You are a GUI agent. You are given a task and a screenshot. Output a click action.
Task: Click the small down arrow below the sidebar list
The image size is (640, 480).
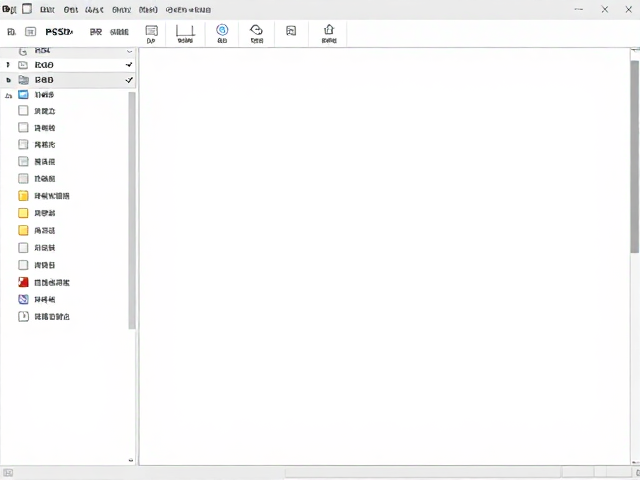[x=131, y=460]
